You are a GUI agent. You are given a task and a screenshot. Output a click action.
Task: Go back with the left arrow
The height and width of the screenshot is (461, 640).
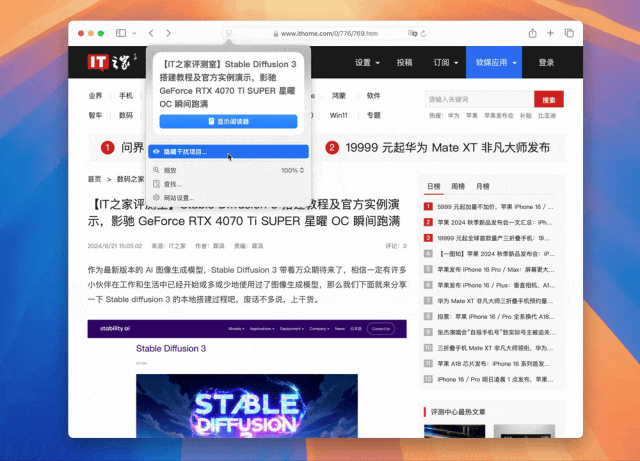tap(151, 33)
